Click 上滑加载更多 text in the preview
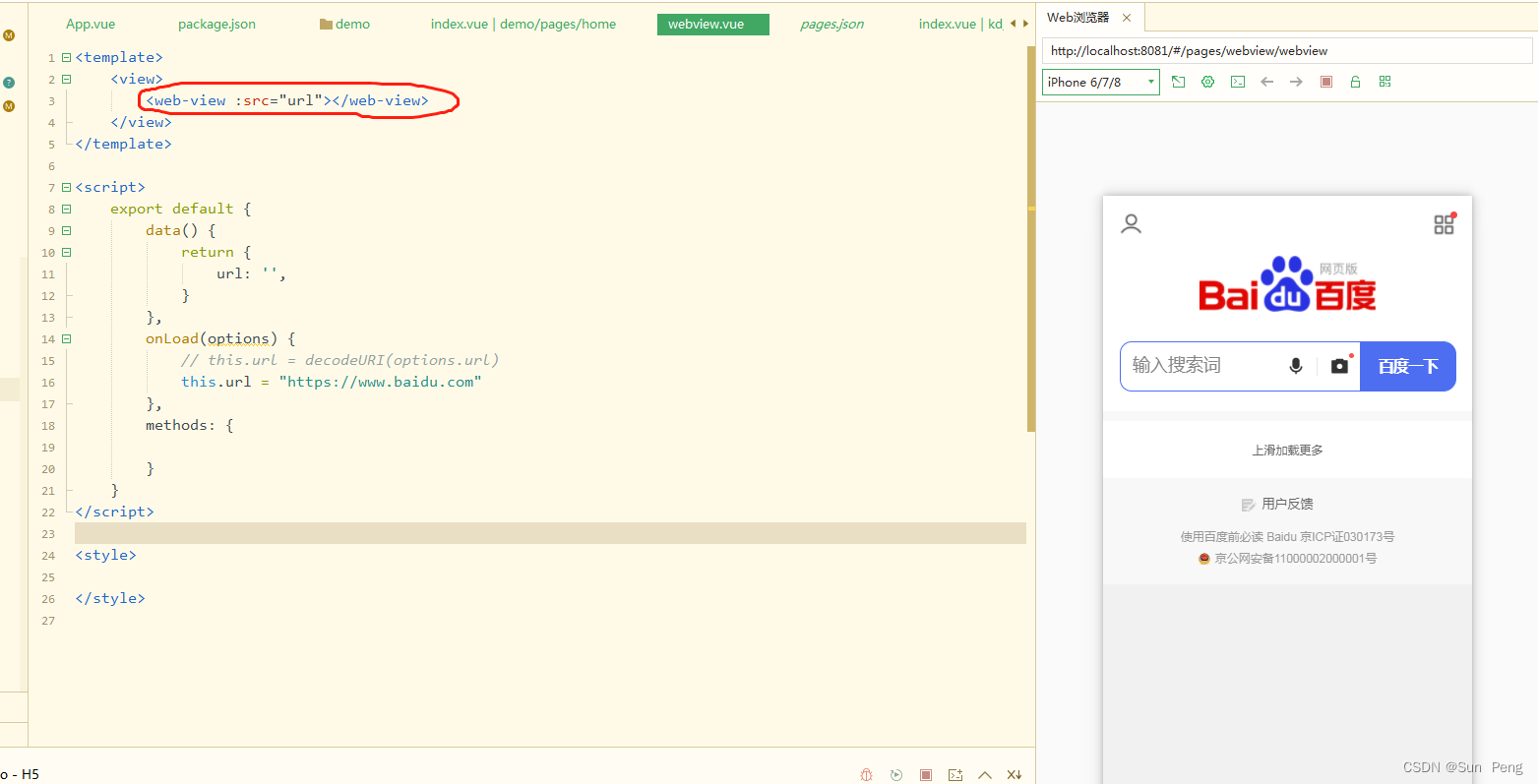This screenshot has height=784, width=1538. pyautogui.click(x=1287, y=451)
